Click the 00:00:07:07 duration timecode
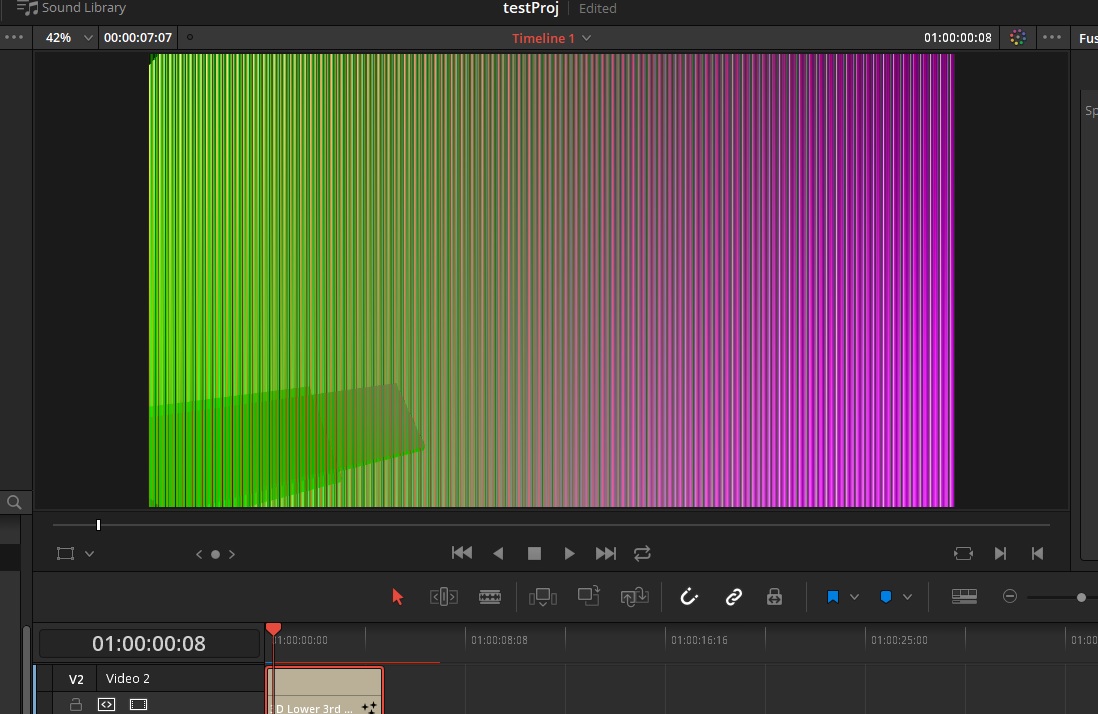 (x=138, y=38)
